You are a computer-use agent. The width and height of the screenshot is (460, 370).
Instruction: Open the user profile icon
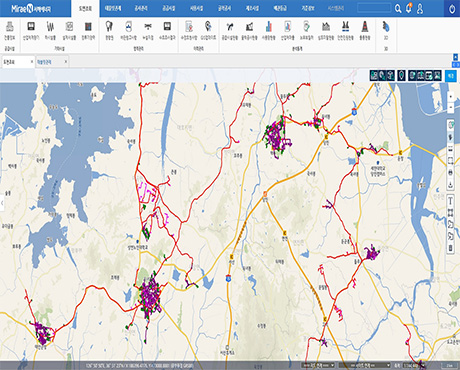[420, 9]
